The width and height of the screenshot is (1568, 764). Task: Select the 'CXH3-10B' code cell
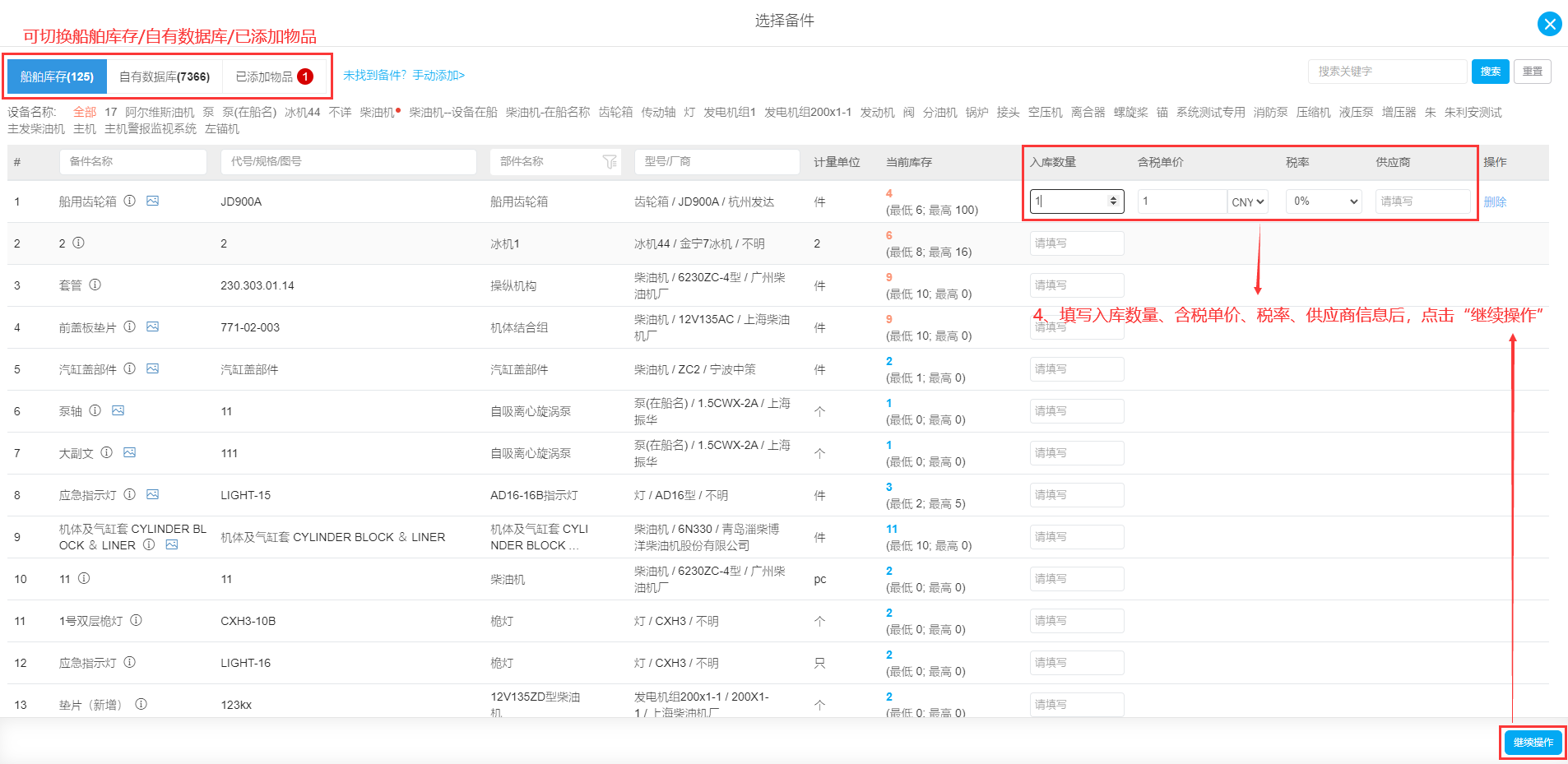tap(248, 621)
